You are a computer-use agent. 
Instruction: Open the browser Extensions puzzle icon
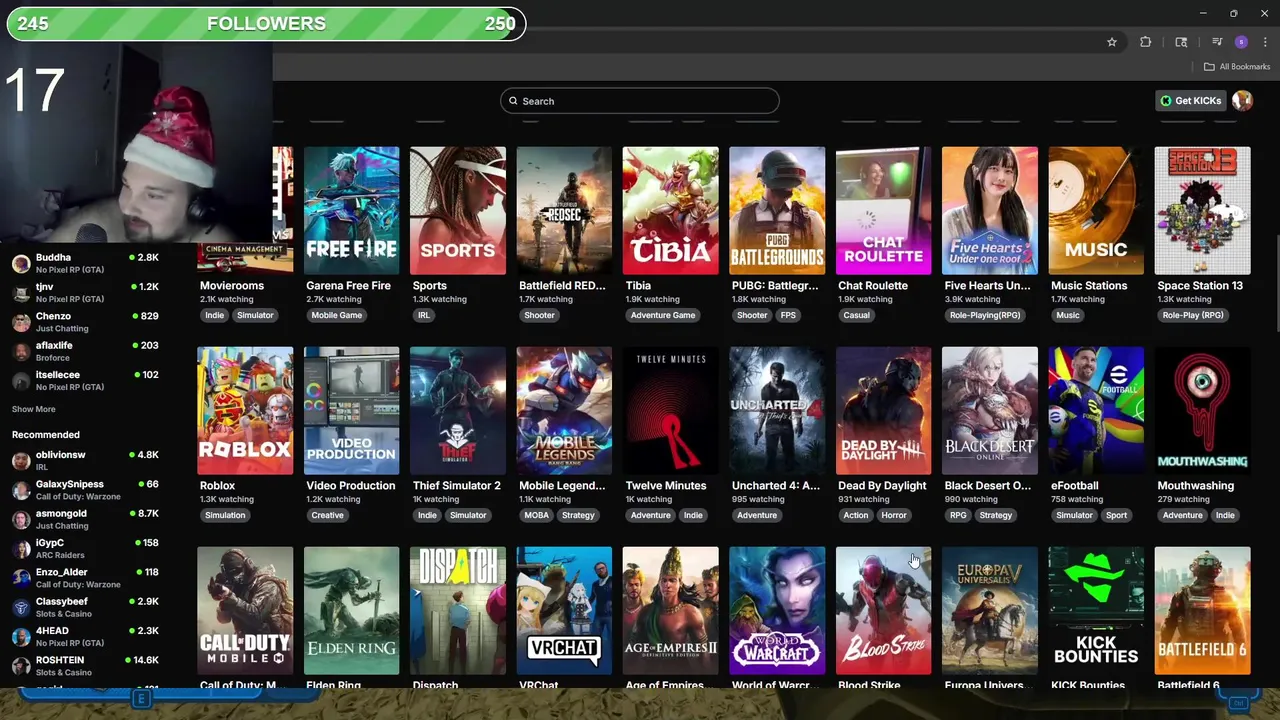(1146, 42)
